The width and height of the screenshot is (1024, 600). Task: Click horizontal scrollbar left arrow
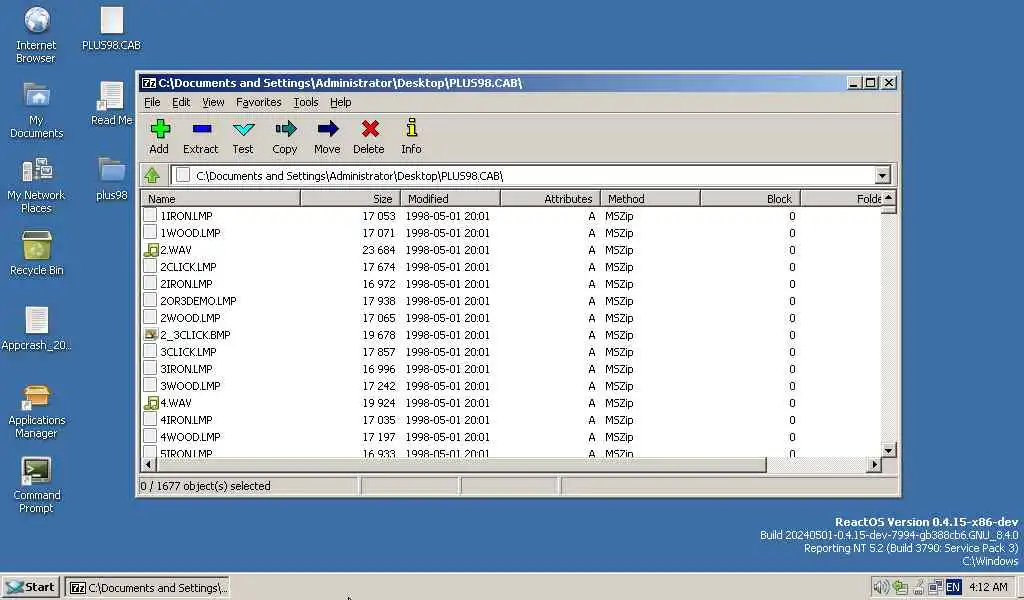coord(149,464)
